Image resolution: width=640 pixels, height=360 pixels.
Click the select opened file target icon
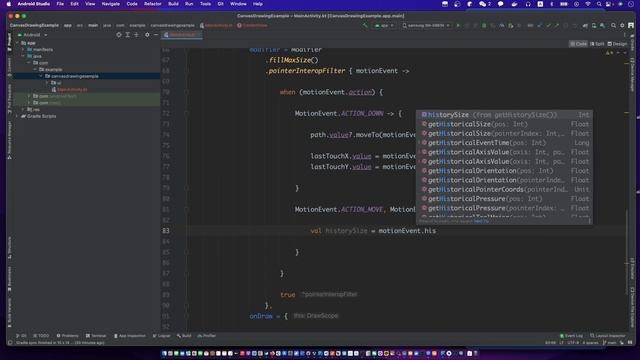pyautogui.click(x=119, y=35)
